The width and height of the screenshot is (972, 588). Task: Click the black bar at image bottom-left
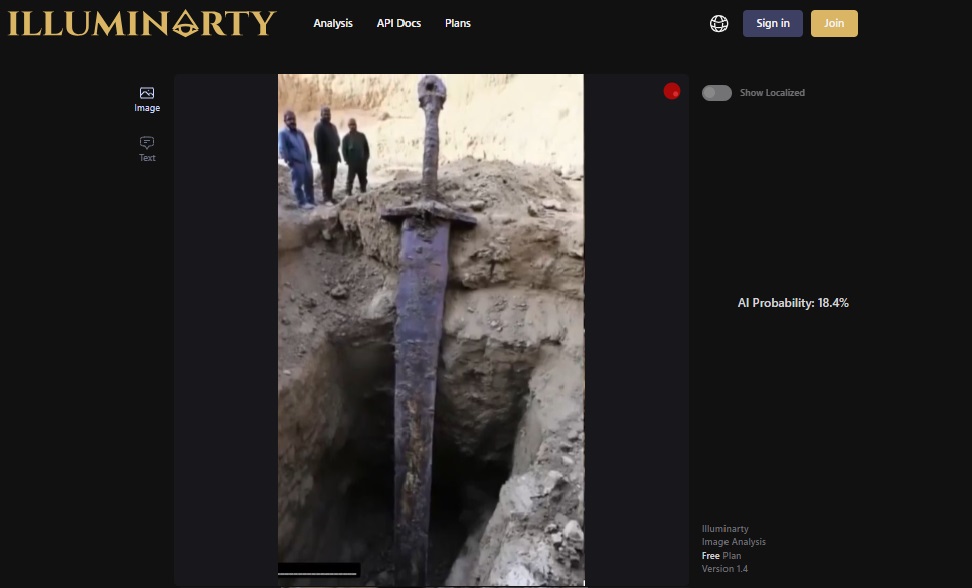pos(319,570)
